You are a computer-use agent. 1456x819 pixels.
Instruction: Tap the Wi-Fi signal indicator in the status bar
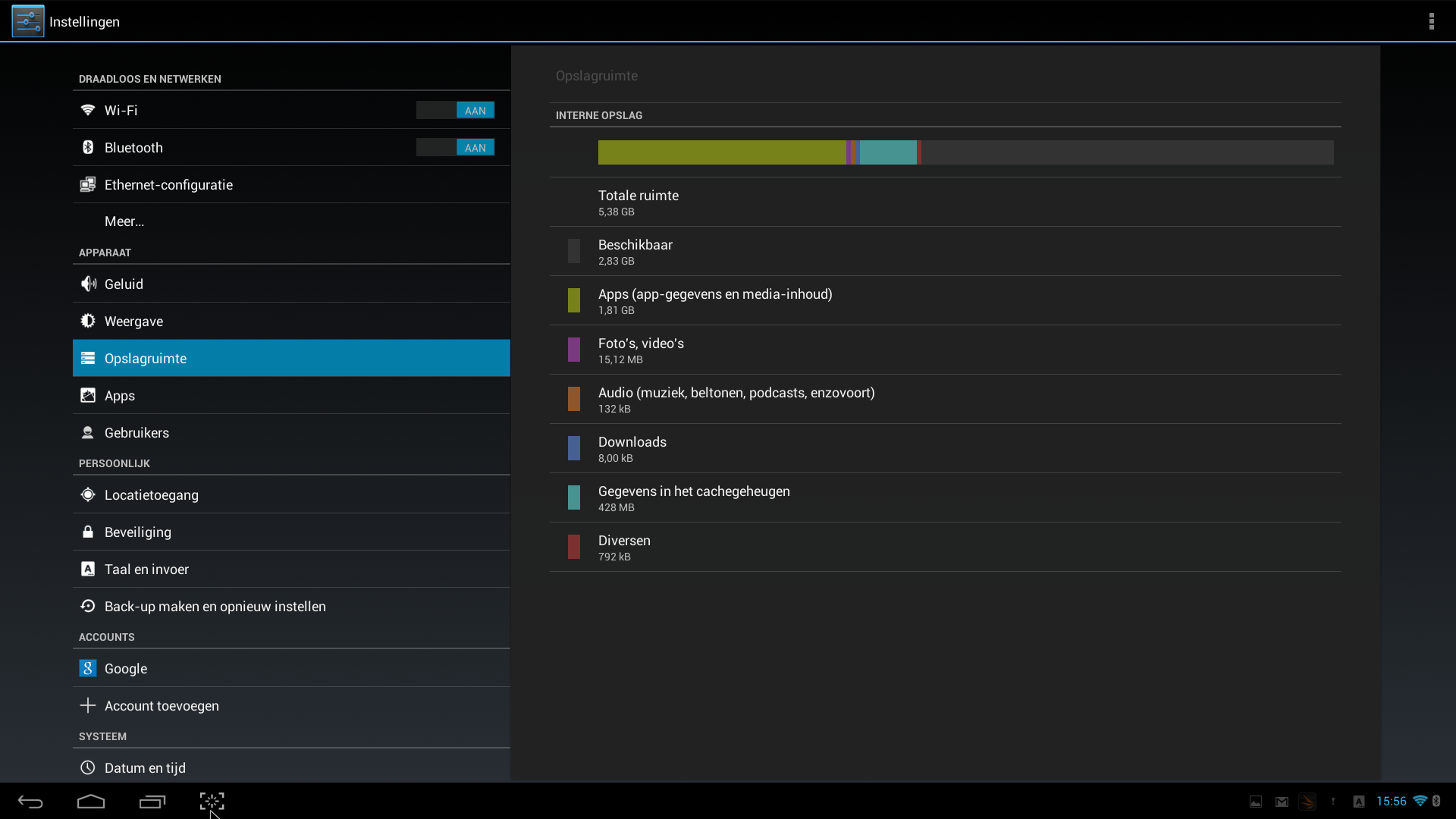[1420, 801]
